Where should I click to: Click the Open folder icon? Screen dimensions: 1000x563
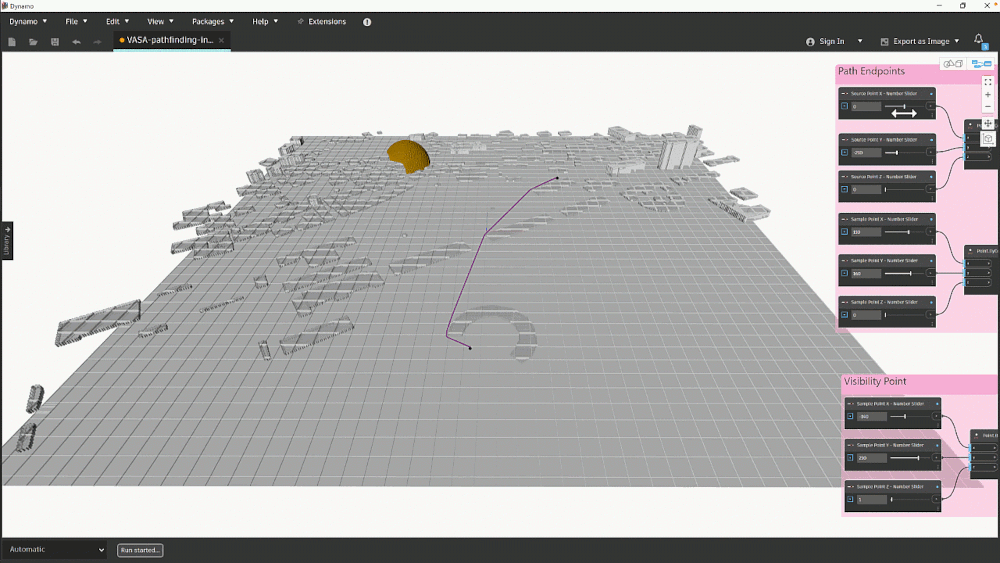click(33, 42)
